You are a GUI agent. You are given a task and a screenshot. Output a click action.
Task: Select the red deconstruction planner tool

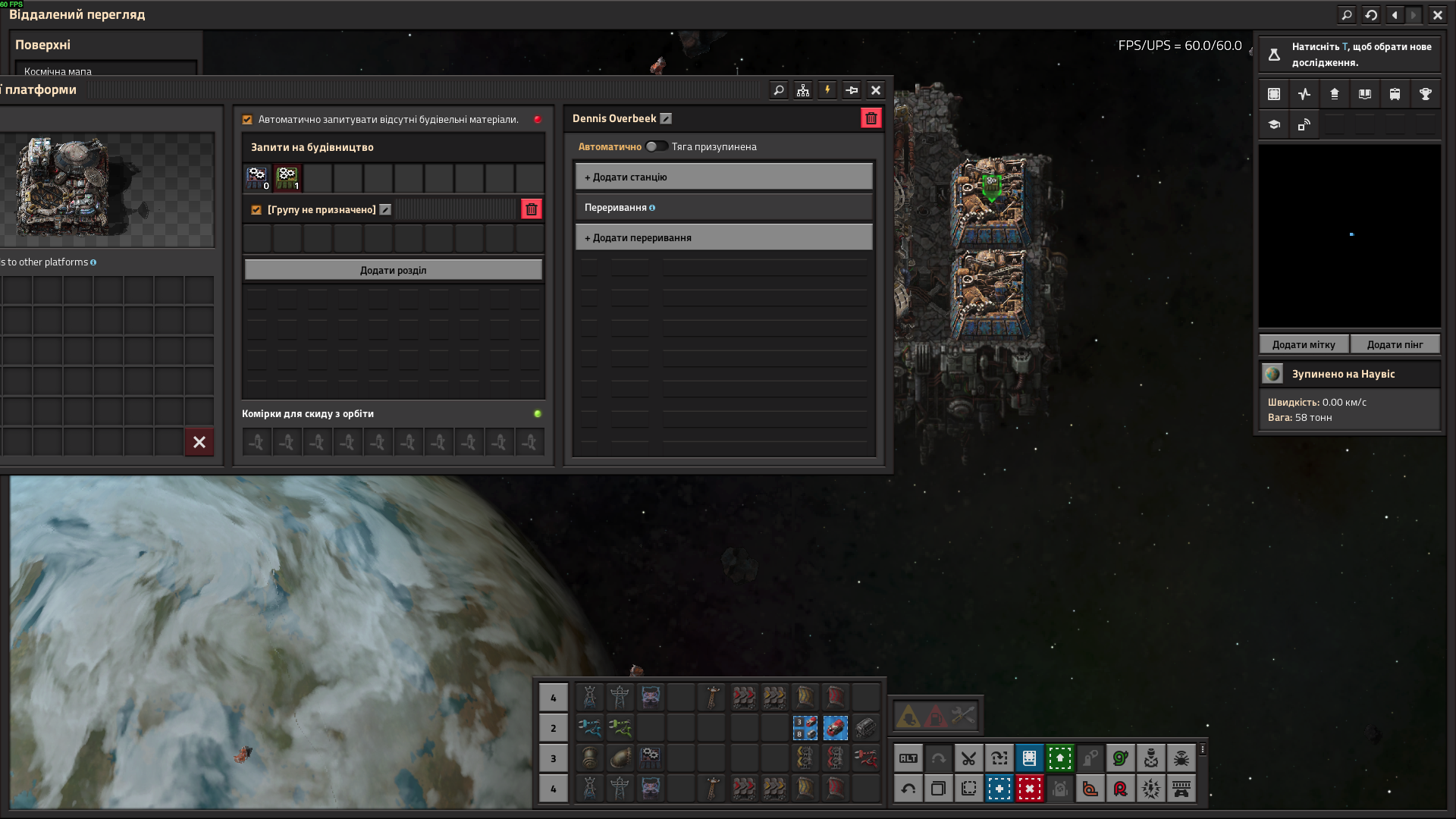(1029, 789)
